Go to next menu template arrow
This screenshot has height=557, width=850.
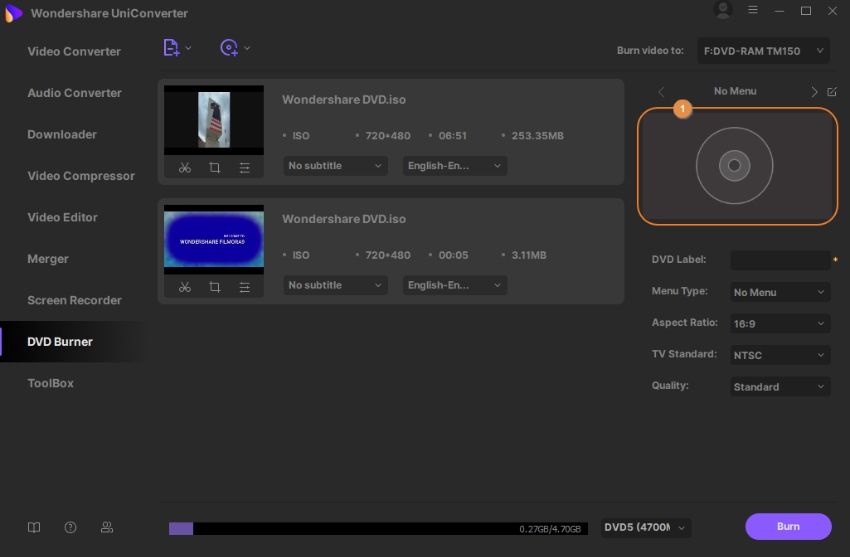click(814, 92)
